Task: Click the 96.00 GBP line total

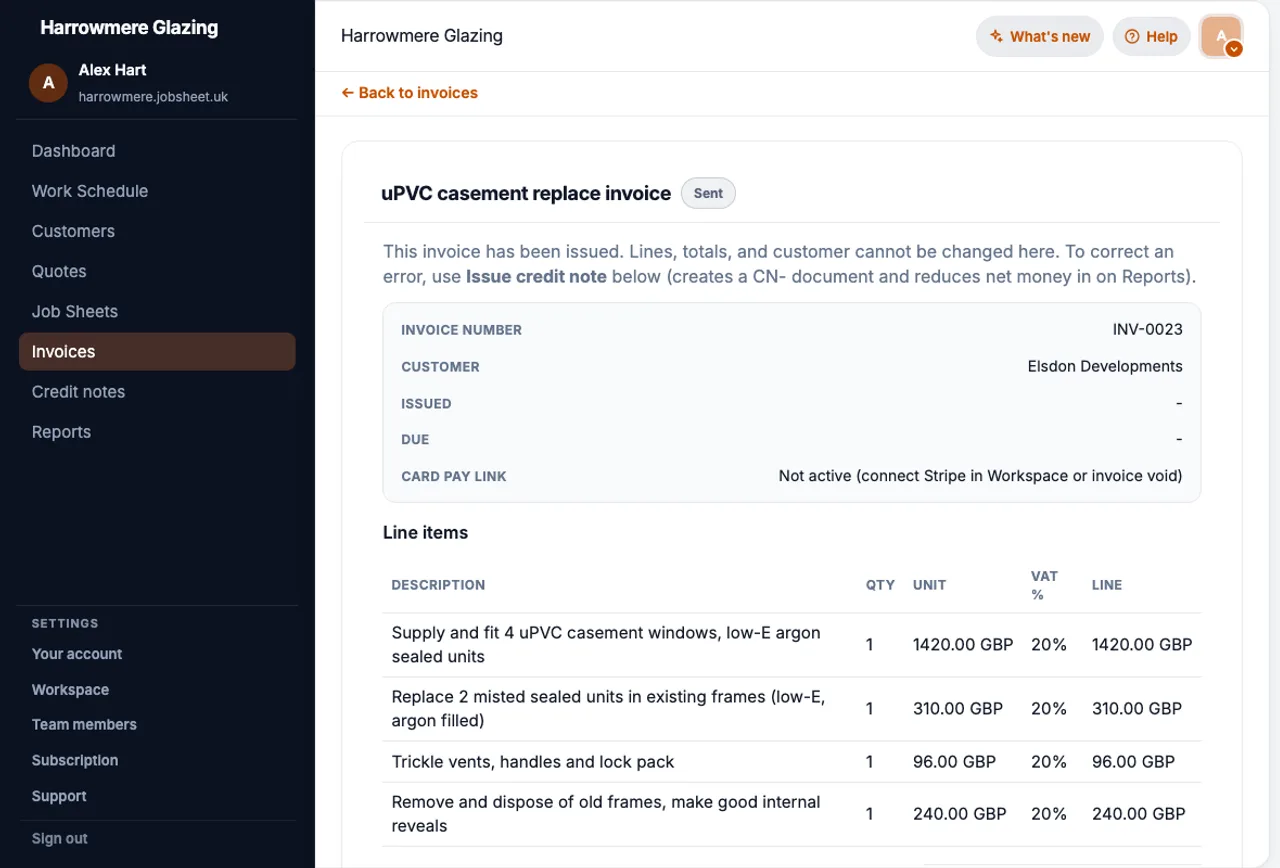Action: pos(1133,762)
